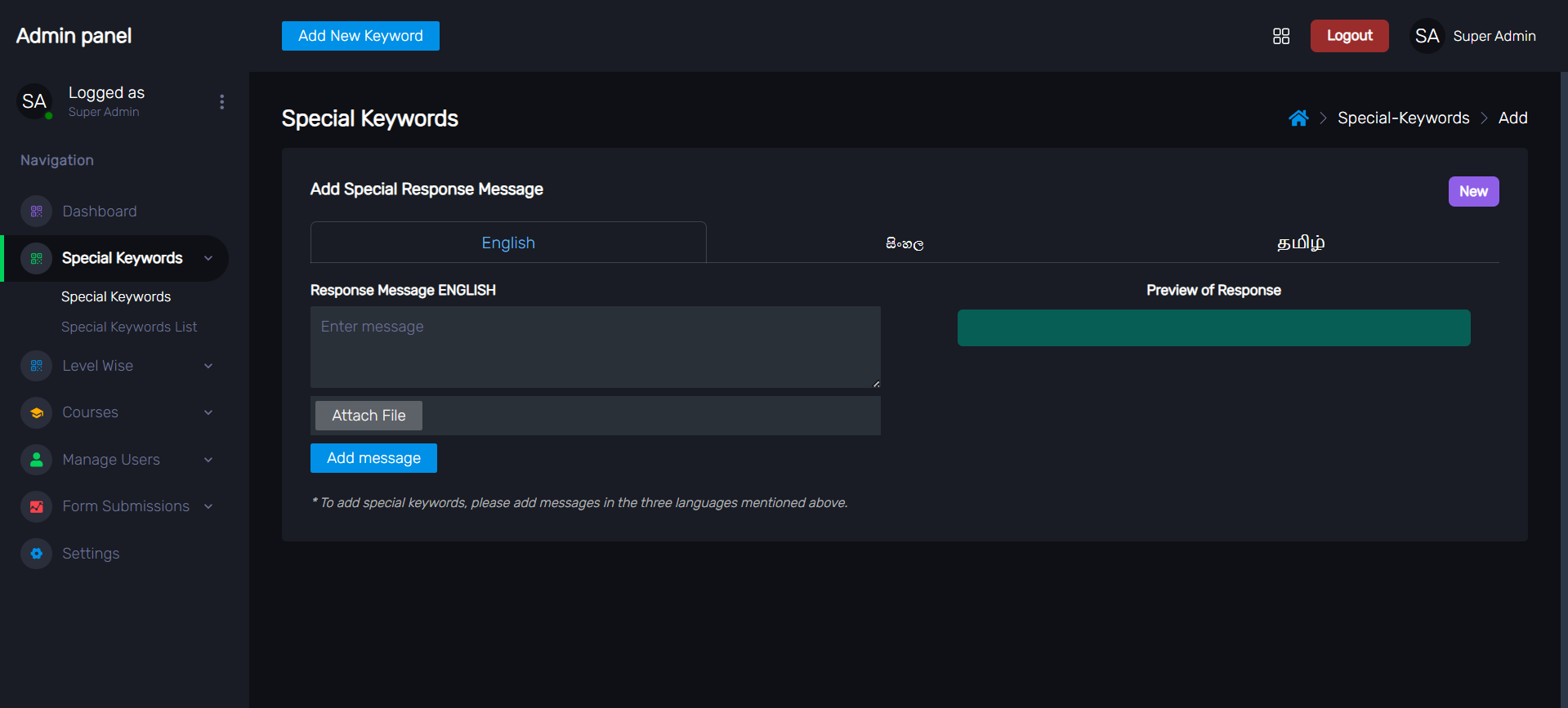Click the Manage Users person icon
Viewport: 1568px width, 708px height.
(x=37, y=460)
